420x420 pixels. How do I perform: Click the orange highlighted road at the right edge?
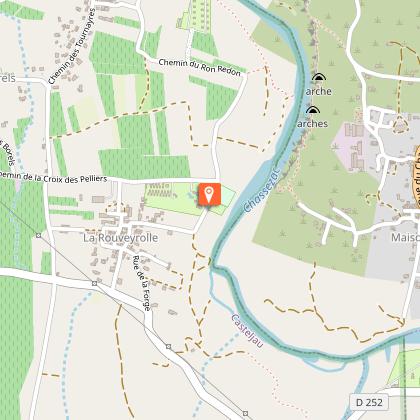pyautogui.click(x=417, y=177)
